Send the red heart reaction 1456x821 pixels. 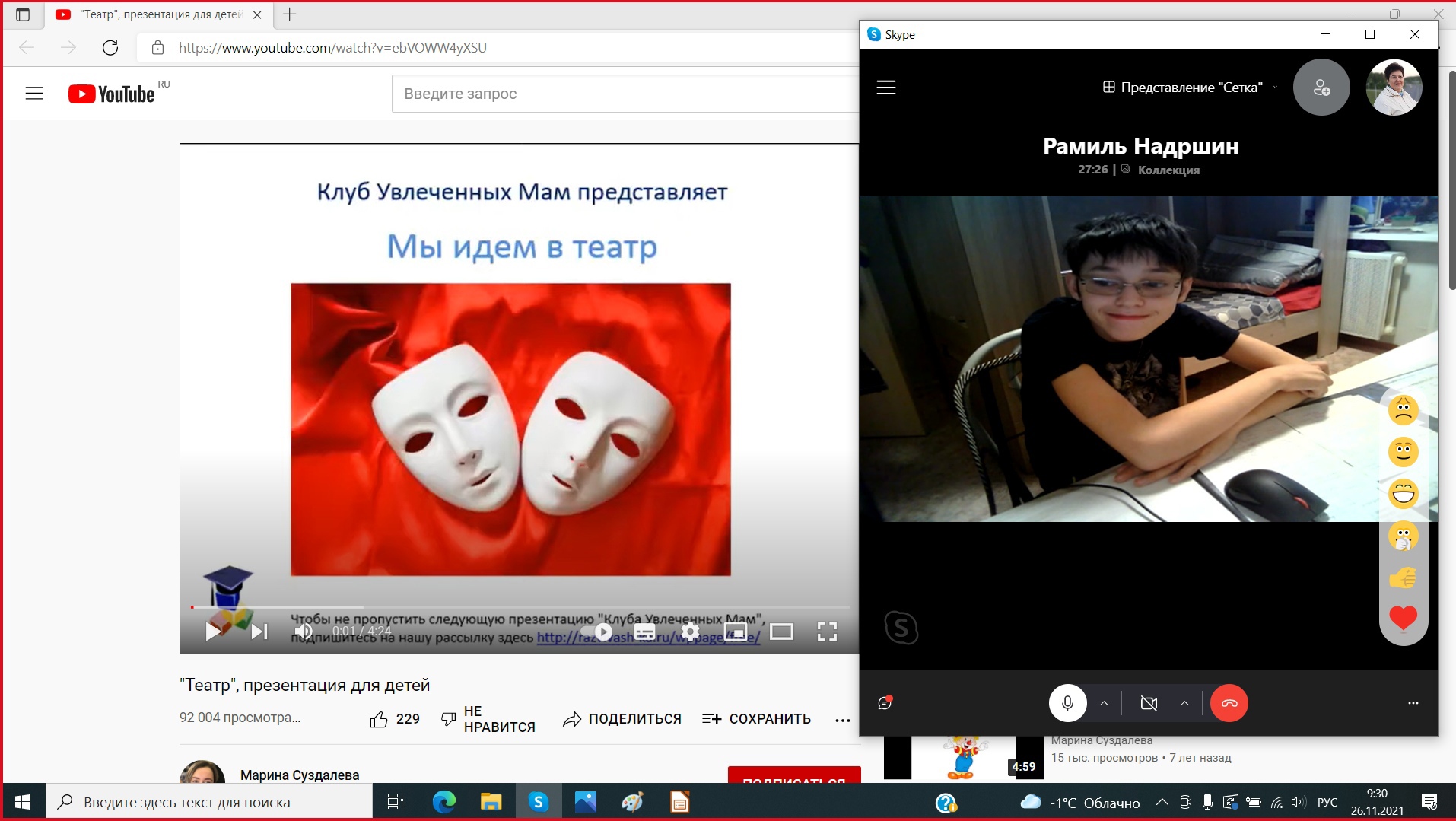point(1403,619)
